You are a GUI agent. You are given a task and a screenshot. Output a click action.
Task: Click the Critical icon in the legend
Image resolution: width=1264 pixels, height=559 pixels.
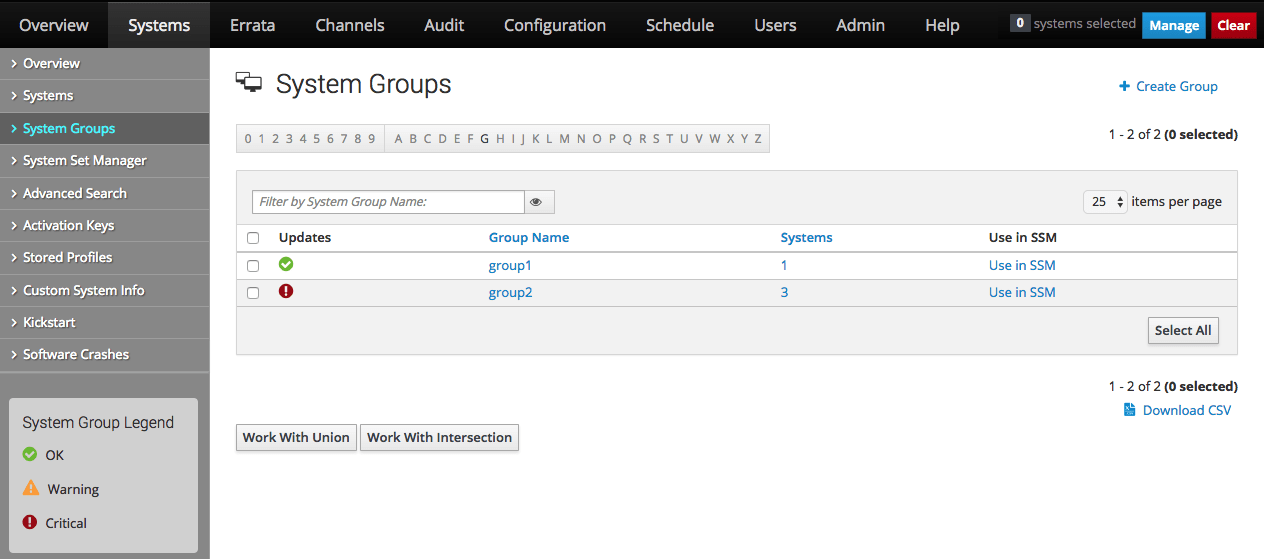point(30,522)
